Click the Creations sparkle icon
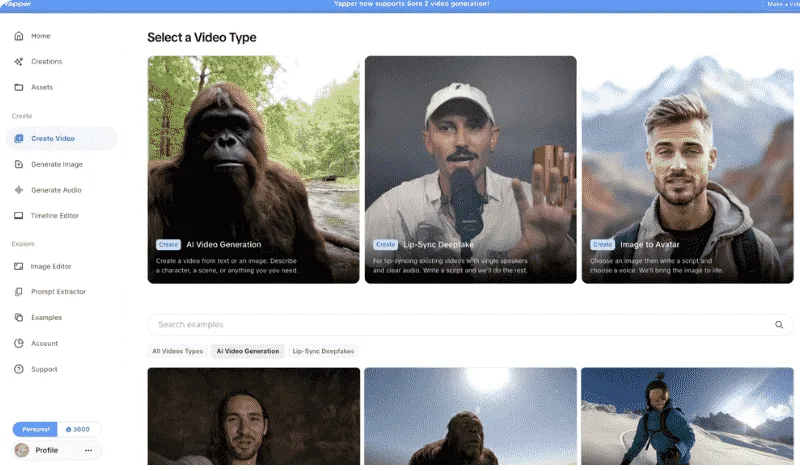The image size is (800, 471). [x=19, y=62]
